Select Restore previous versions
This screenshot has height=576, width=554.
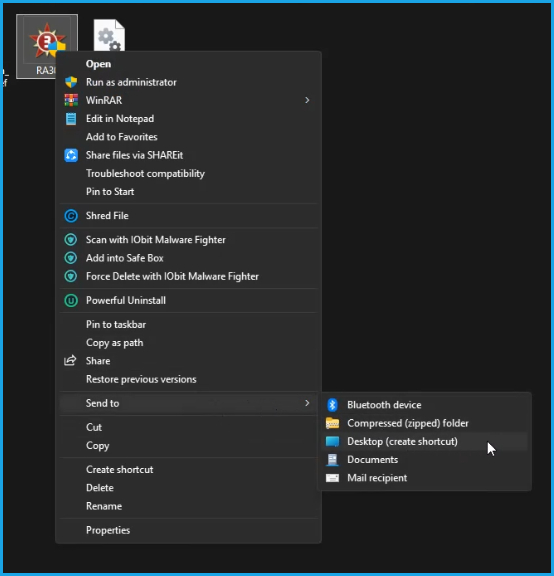(x=188, y=379)
